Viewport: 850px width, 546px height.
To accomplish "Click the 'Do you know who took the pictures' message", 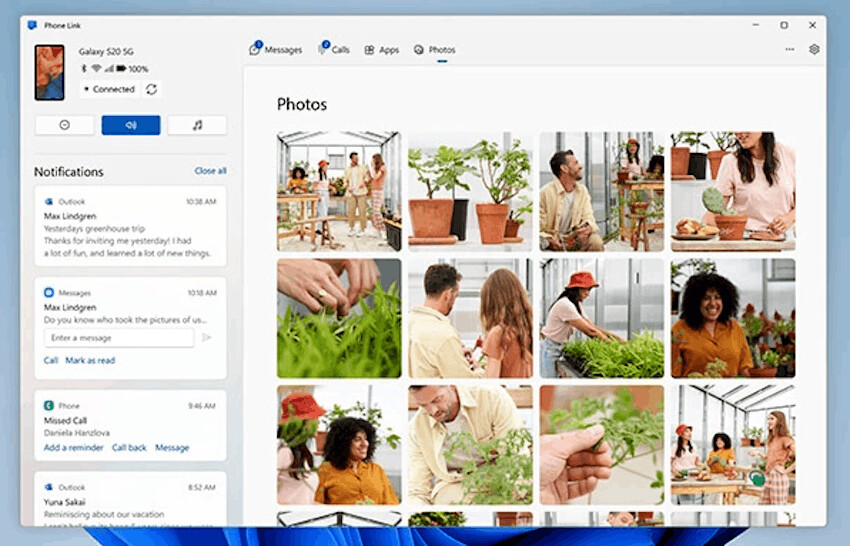I will click(125, 320).
